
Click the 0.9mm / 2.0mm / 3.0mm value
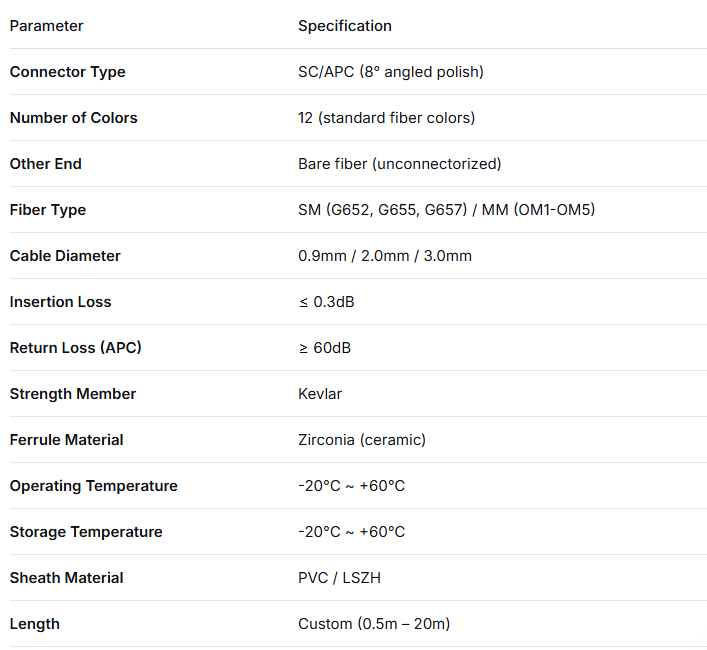(x=385, y=256)
